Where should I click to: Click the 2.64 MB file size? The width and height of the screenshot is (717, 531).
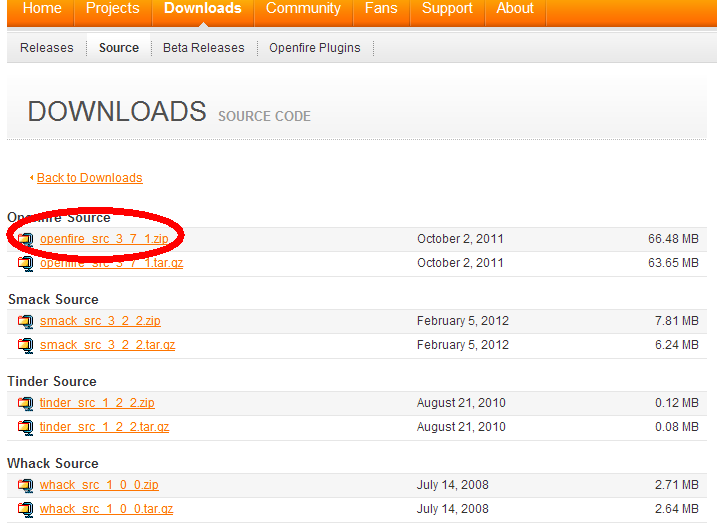[x=676, y=509]
